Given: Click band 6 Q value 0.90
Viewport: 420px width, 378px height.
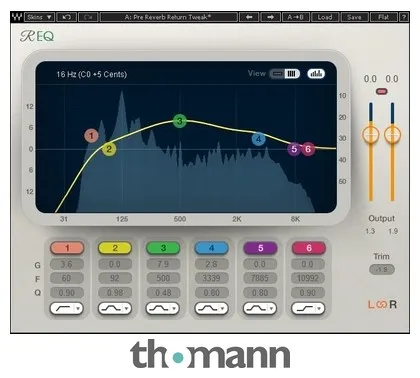Looking at the screenshot, I should pyautogui.click(x=308, y=293).
